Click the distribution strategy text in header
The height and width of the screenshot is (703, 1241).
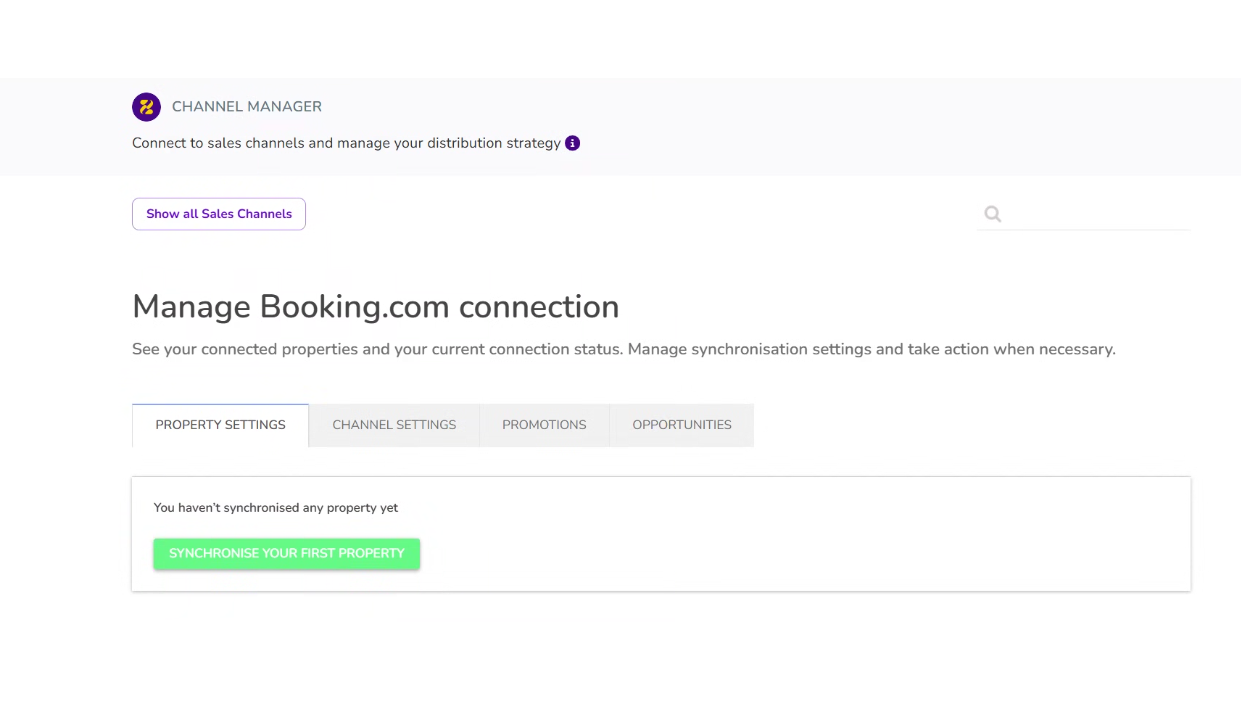494,143
